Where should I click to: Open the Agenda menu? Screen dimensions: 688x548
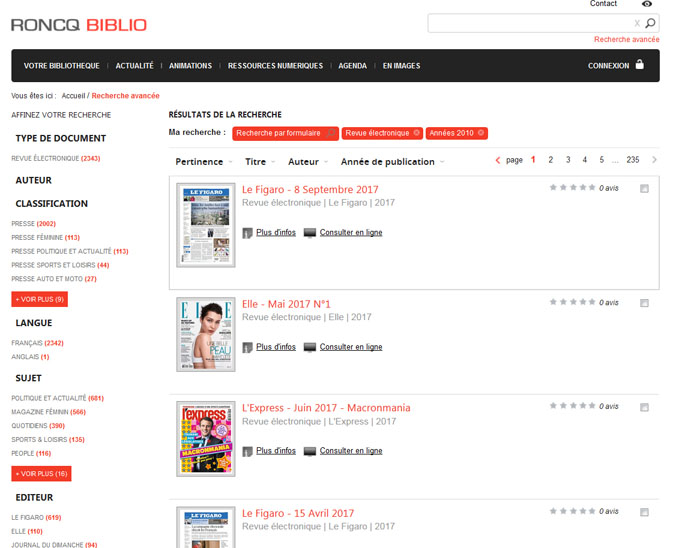352,66
